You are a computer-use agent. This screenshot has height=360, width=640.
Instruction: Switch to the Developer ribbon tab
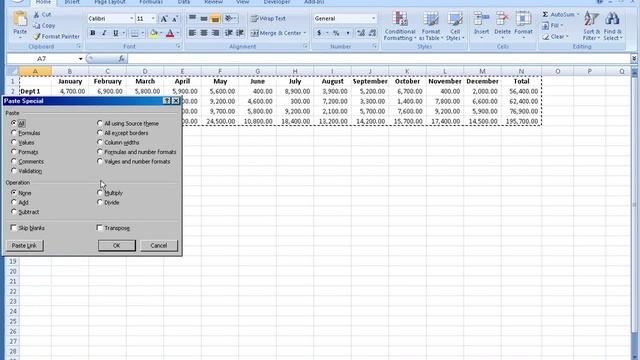point(277,2)
